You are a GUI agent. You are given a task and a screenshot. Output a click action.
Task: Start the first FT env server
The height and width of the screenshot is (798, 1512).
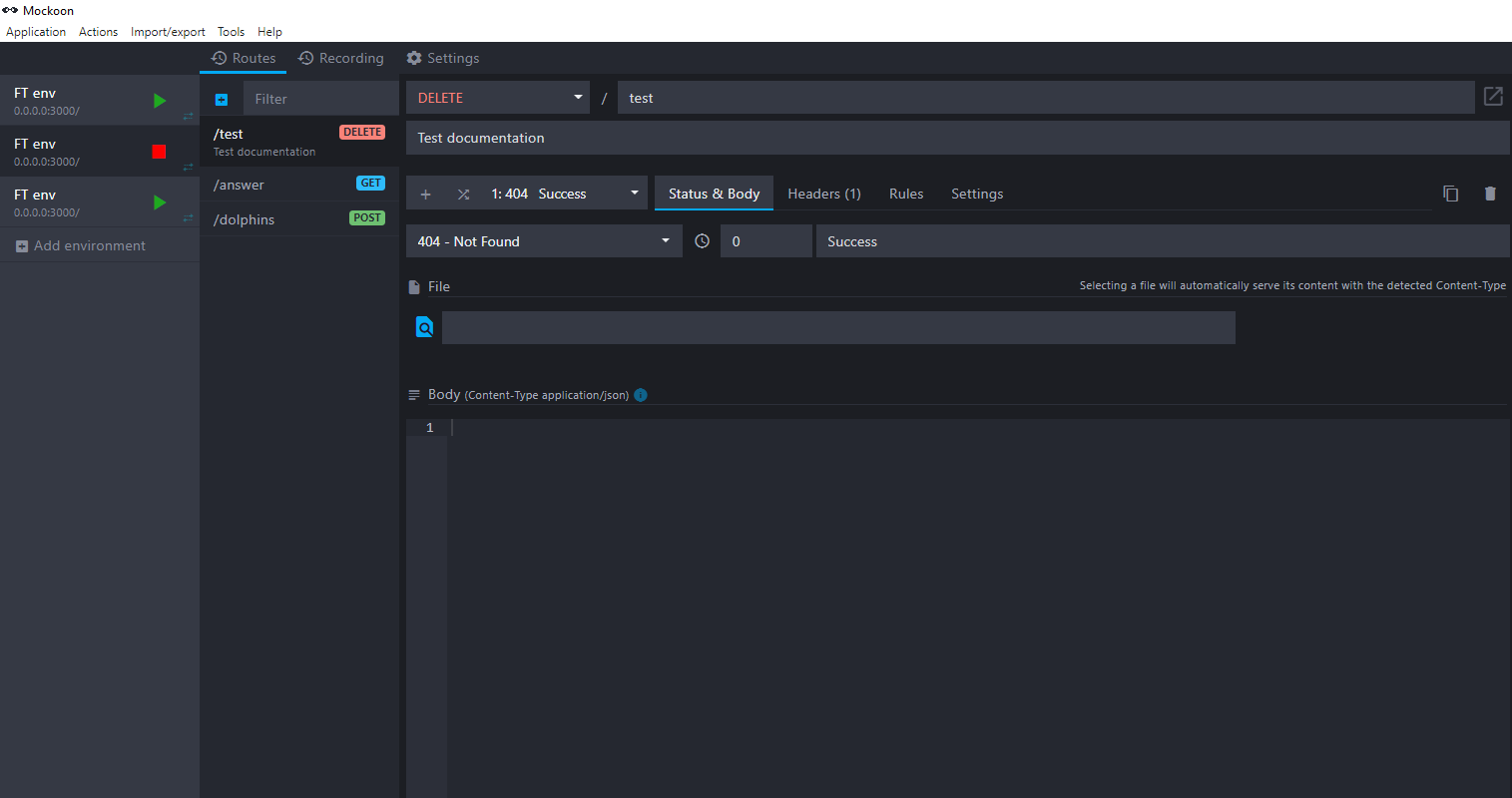(159, 100)
